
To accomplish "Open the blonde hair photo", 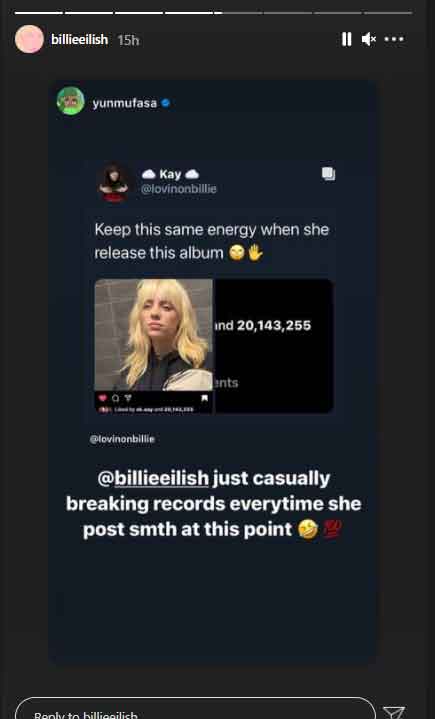I will [x=154, y=334].
